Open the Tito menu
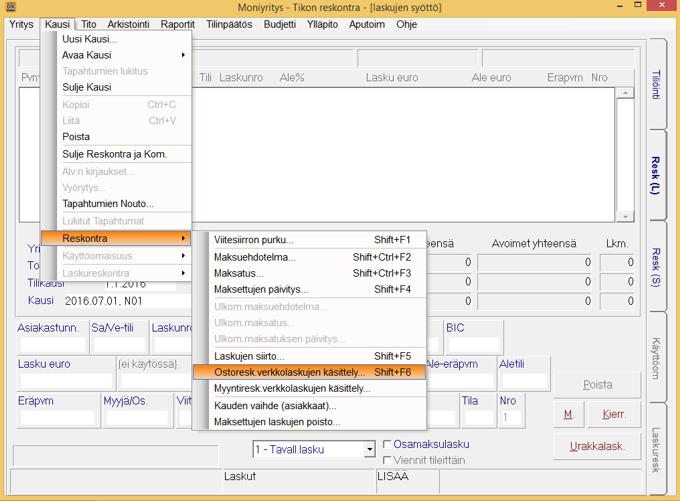Image resolution: width=680 pixels, height=501 pixels. pyautogui.click(x=89, y=24)
